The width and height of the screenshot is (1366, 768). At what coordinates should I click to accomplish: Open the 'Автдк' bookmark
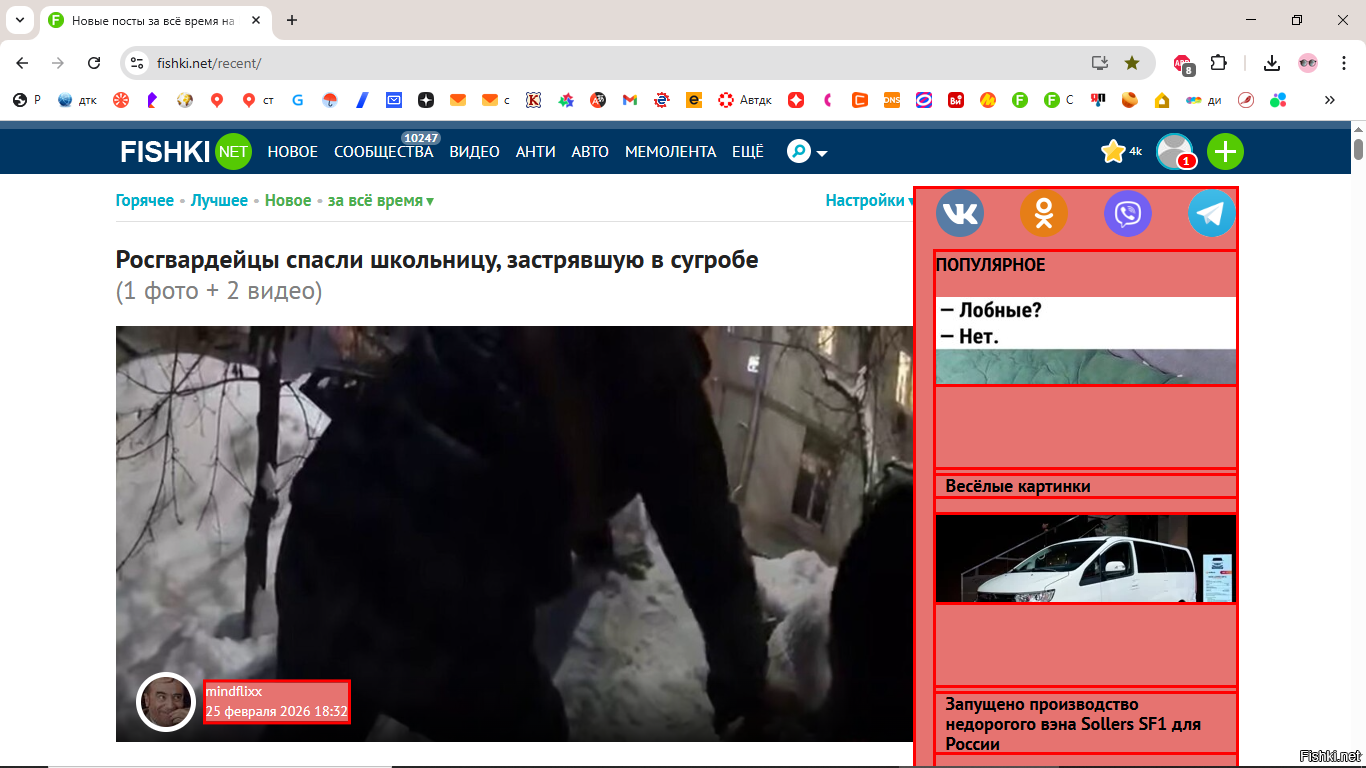(745, 100)
